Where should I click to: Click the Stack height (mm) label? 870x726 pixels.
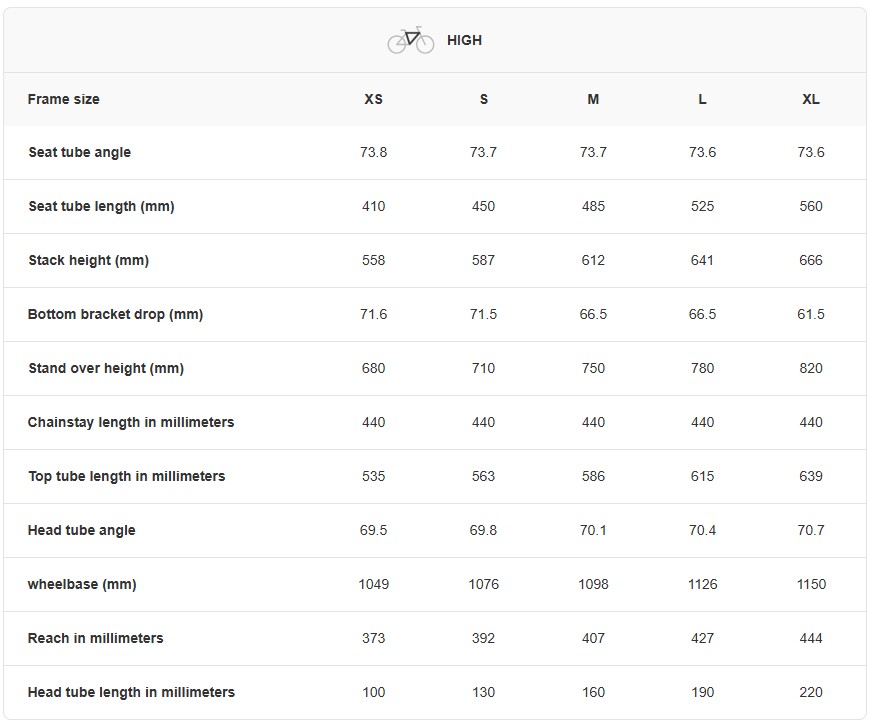[x=89, y=261]
